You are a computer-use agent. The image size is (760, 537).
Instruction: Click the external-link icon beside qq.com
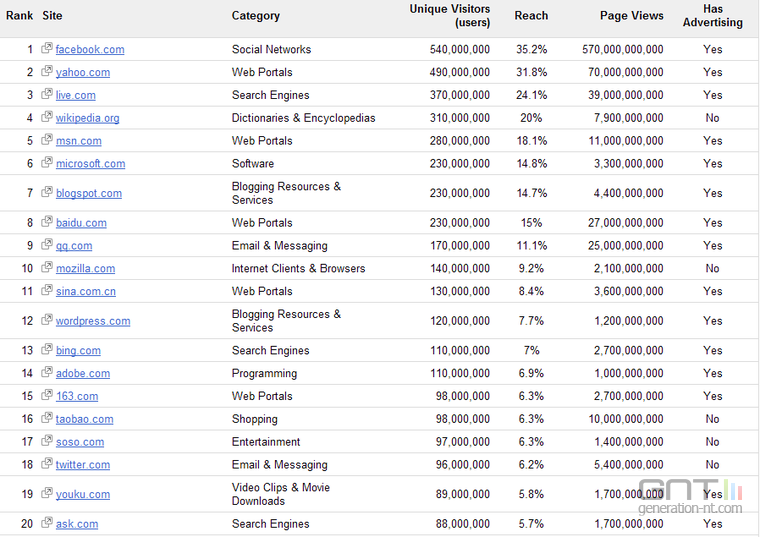[47, 244]
